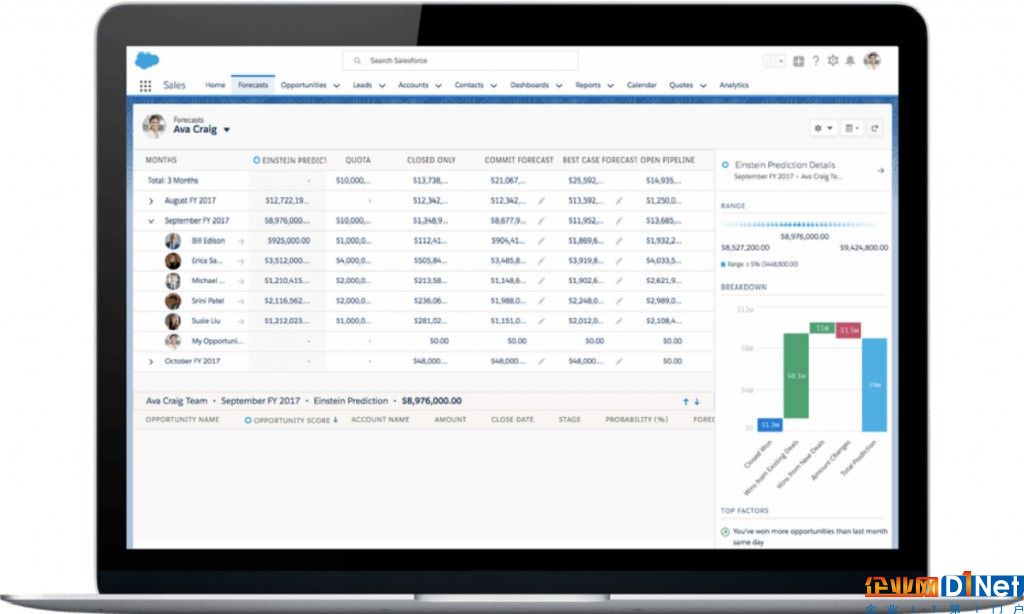
Task: Close Einstein Prediction Details with the arrow
Action: (x=880, y=170)
